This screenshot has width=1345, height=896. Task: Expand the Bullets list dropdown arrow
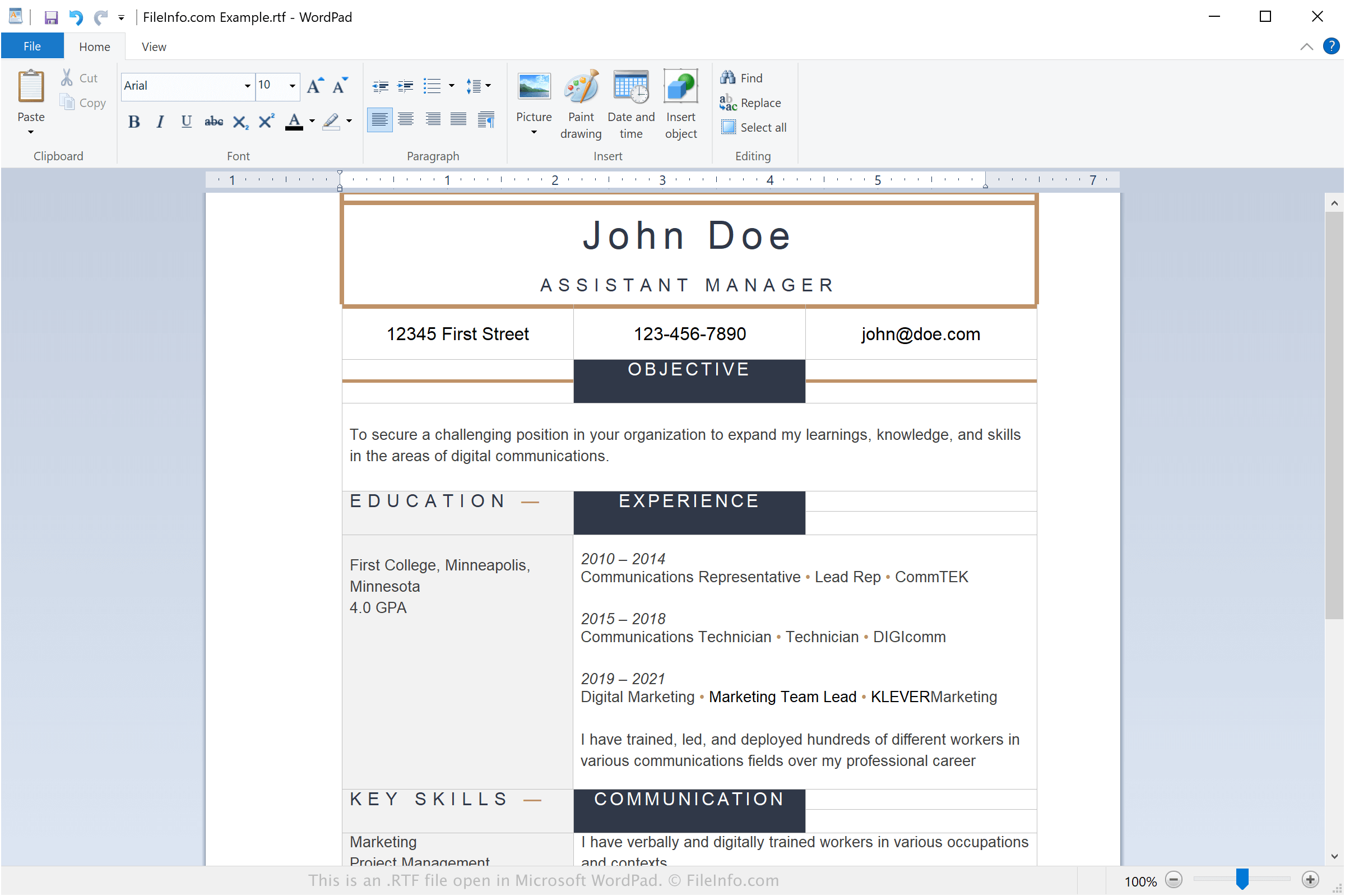452,85
